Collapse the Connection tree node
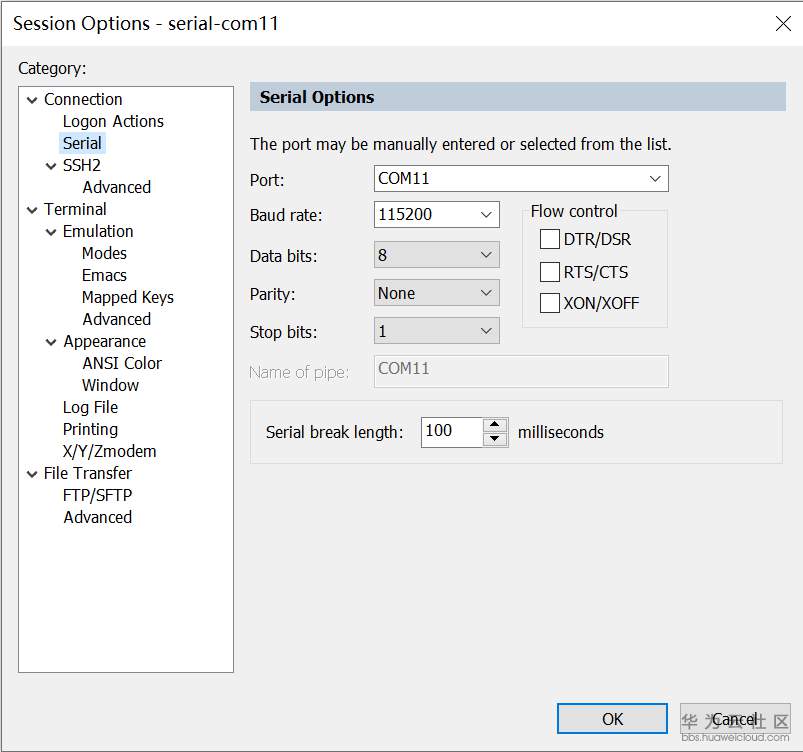803x752 pixels. (x=32, y=100)
